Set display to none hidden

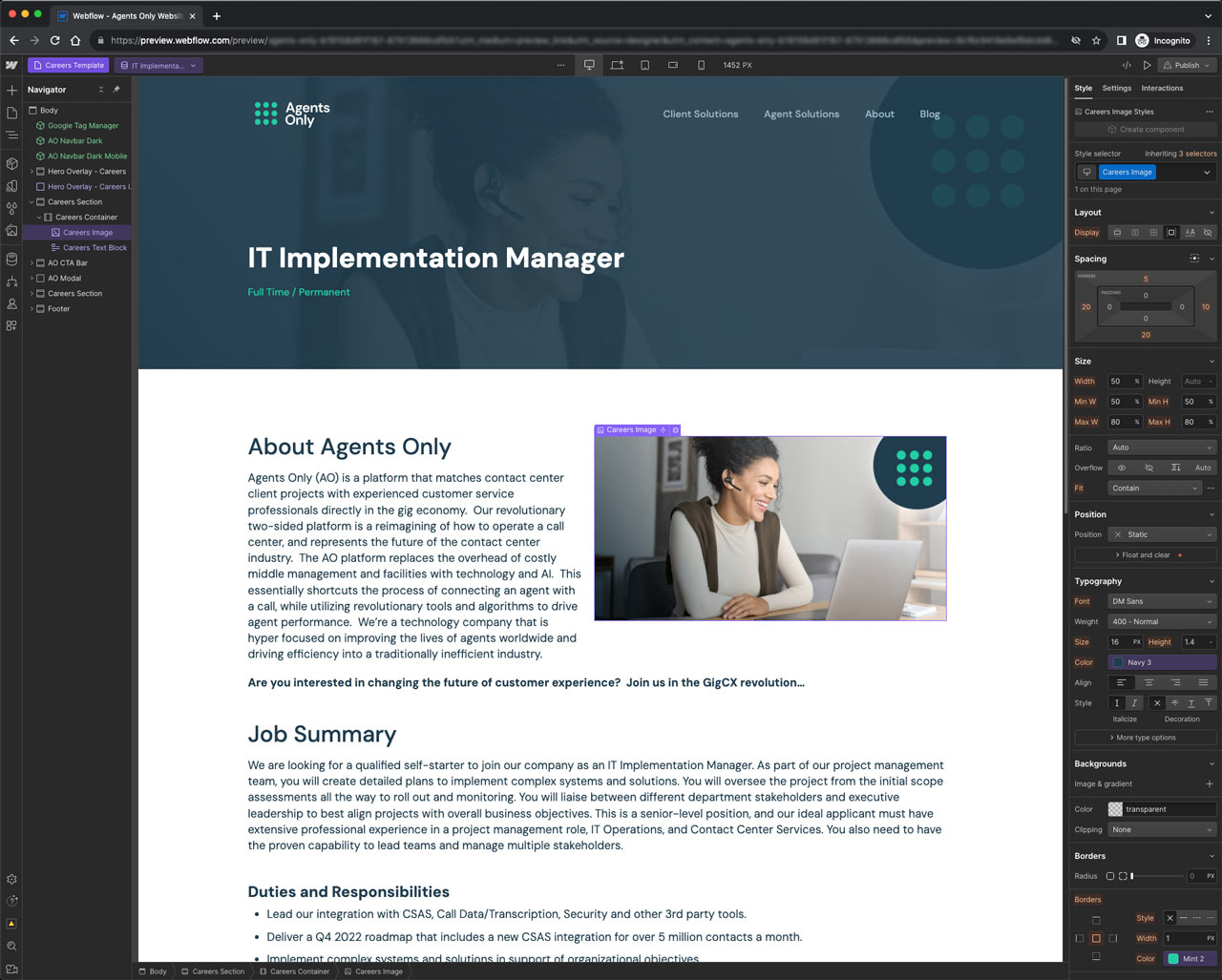pos(1208,232)
